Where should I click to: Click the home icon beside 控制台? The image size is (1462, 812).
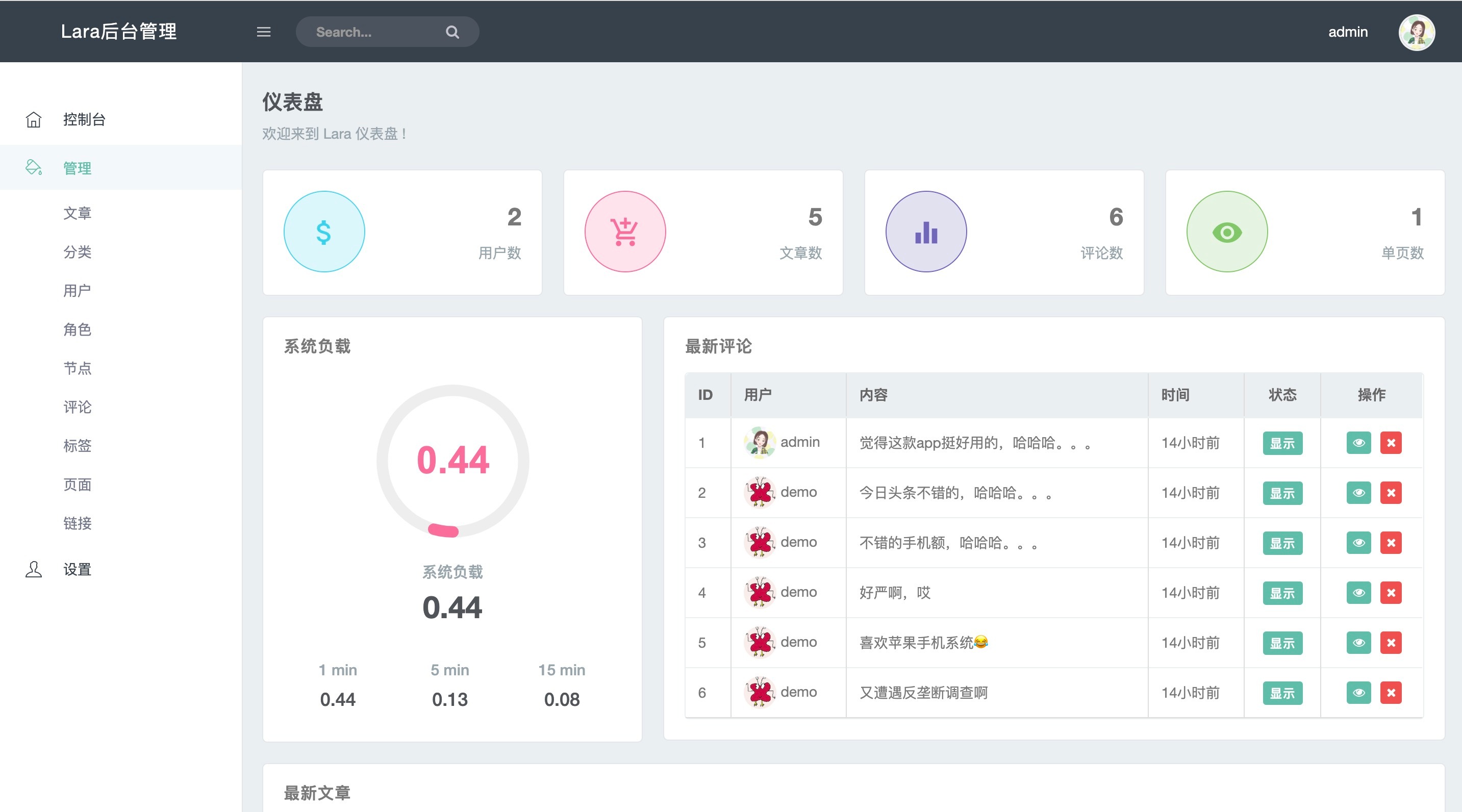tap(34, 120)
